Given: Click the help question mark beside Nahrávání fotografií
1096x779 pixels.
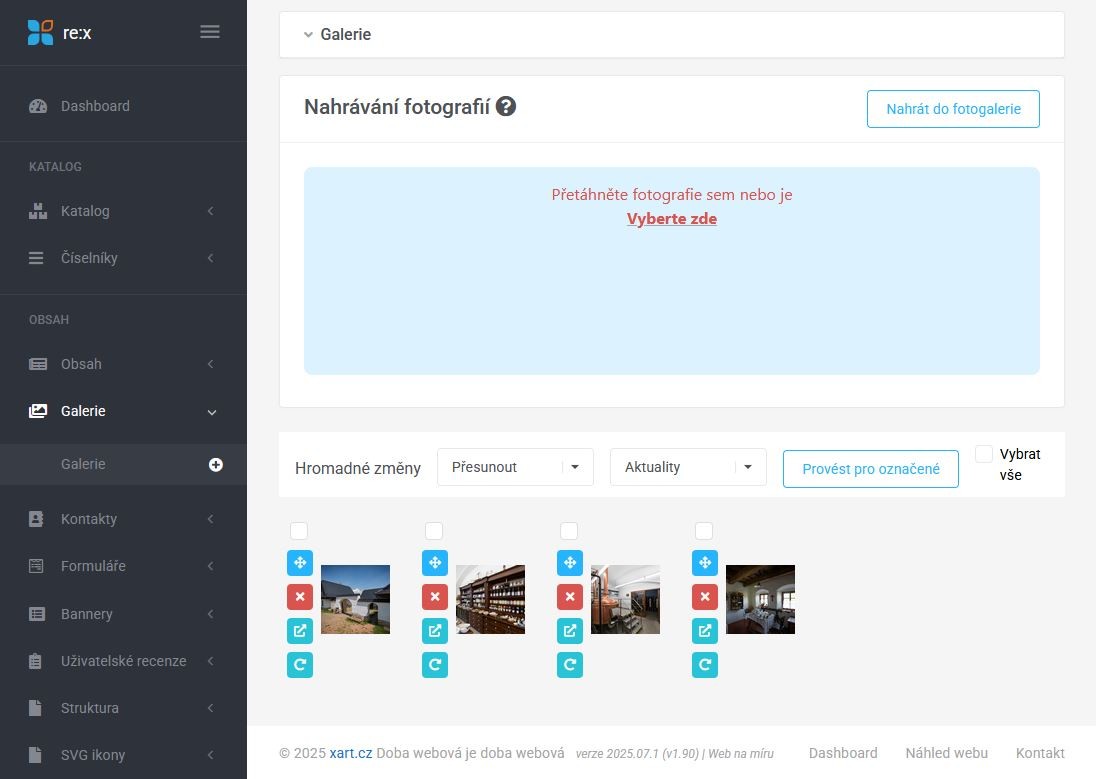Looking at the screenshot, I should (506, 106).
